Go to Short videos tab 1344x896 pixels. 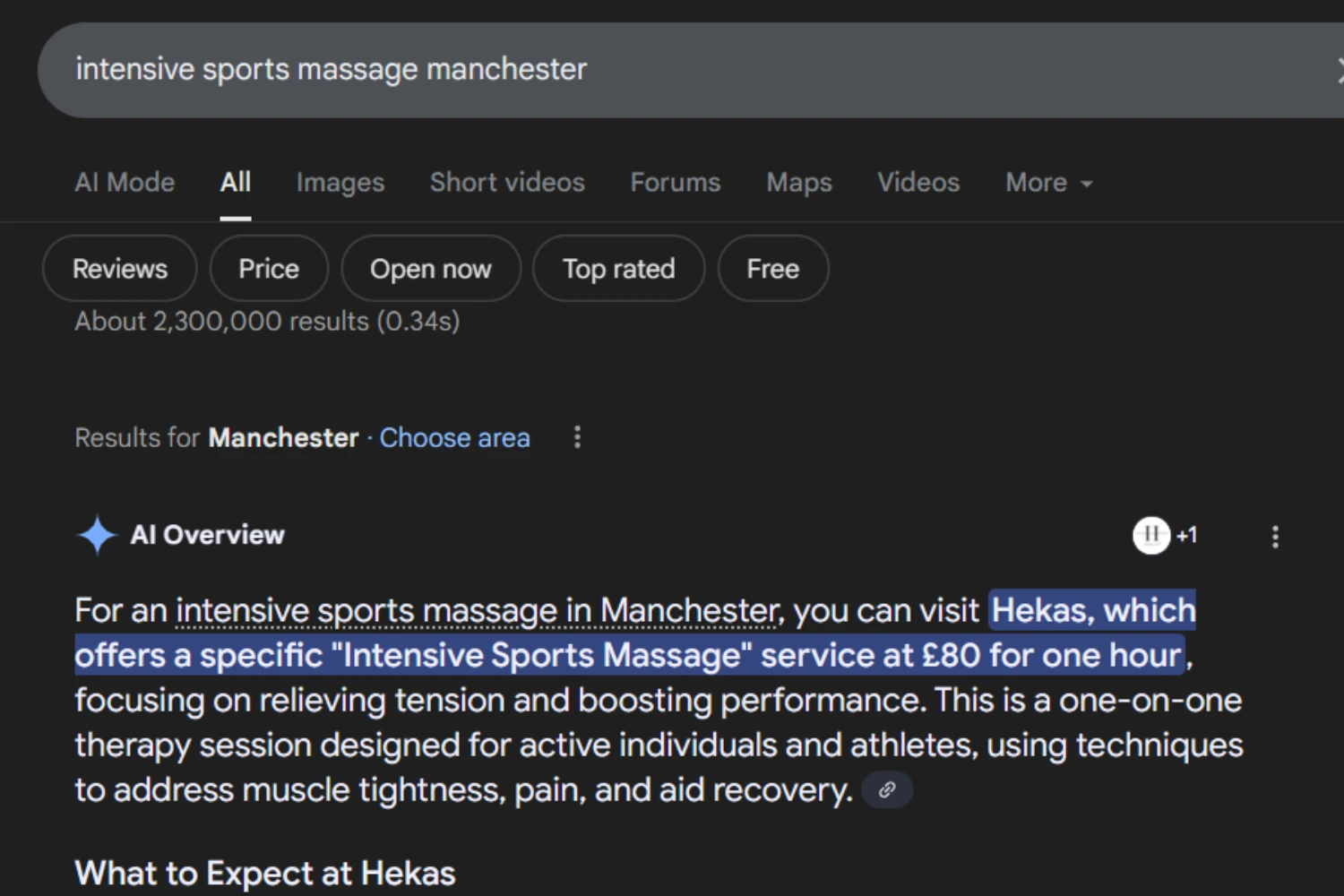507,183
